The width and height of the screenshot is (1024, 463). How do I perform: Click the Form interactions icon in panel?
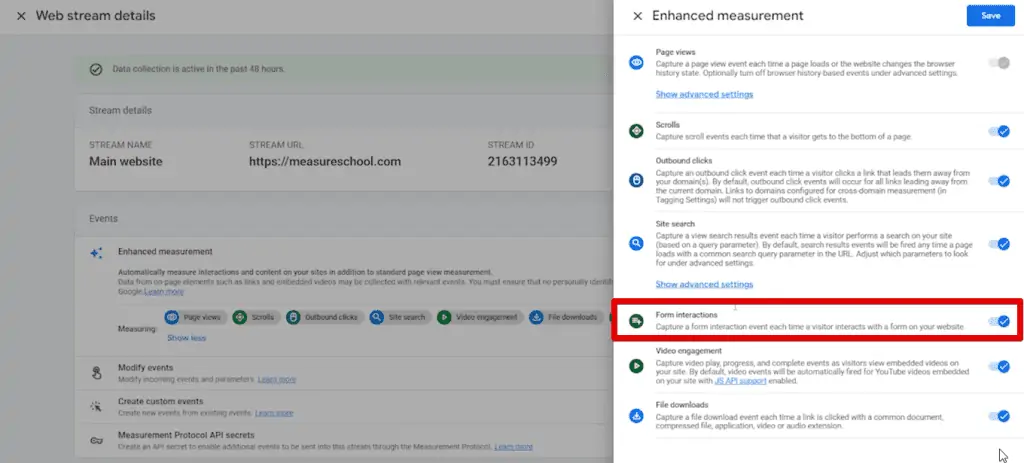coord(636,321)
